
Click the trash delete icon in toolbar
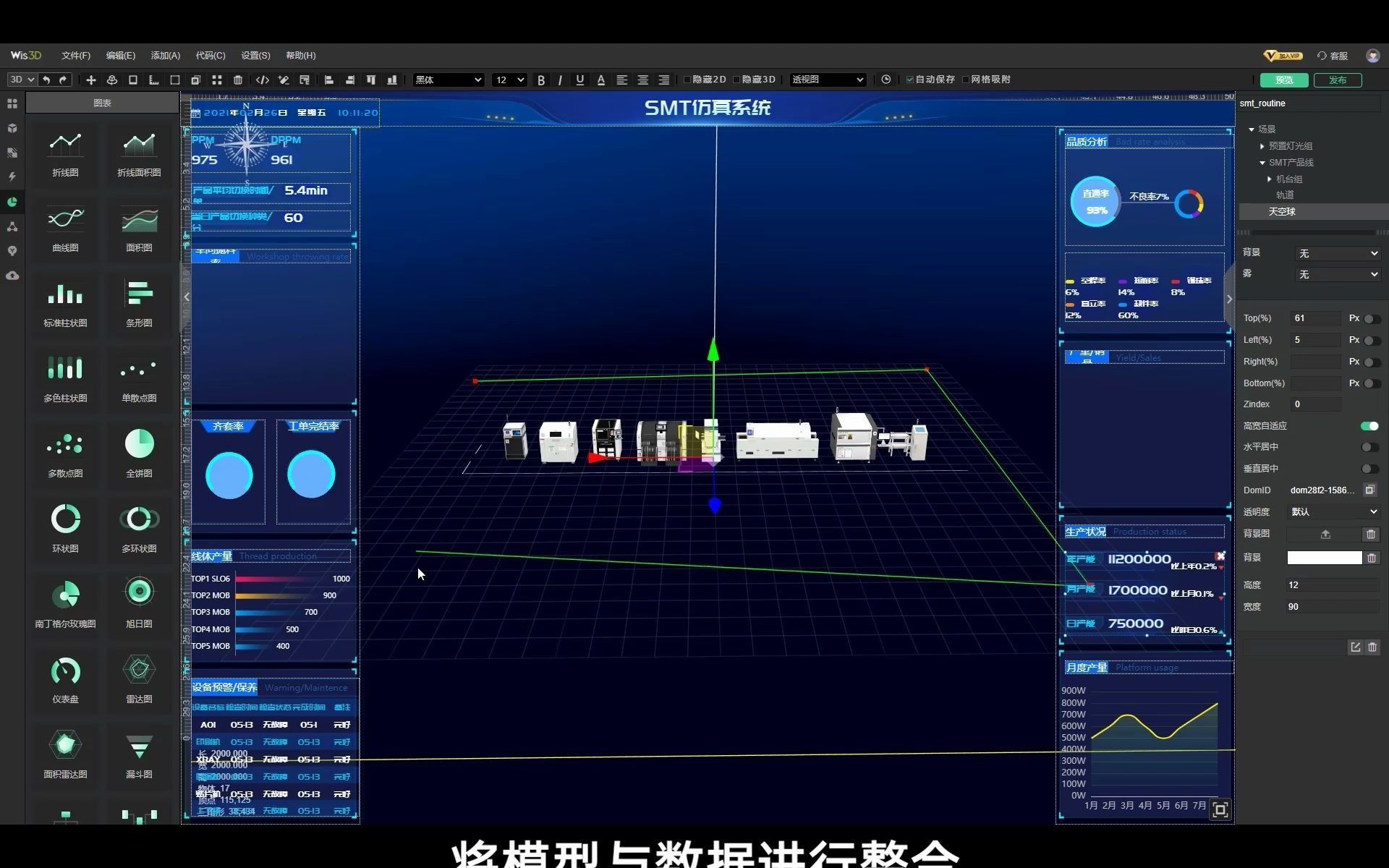238,80
